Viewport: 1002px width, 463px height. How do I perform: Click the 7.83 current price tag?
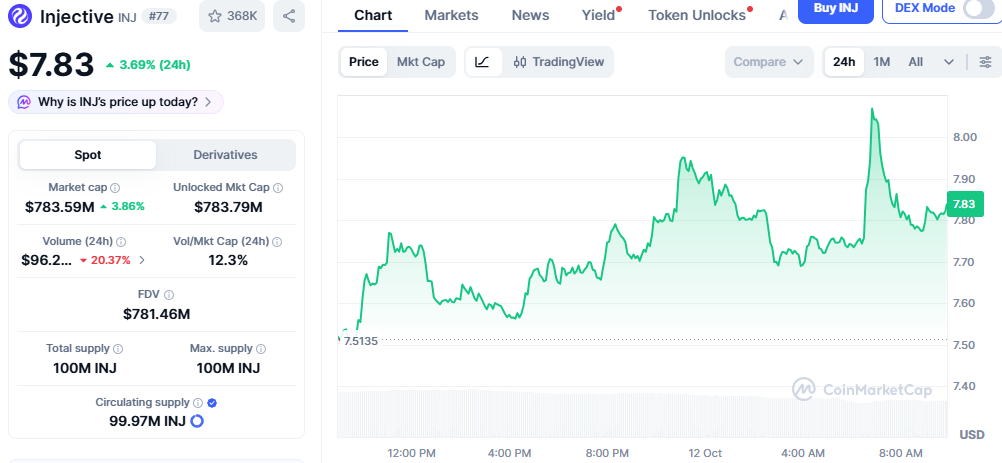pyautogui.click(x=965, y=204)
